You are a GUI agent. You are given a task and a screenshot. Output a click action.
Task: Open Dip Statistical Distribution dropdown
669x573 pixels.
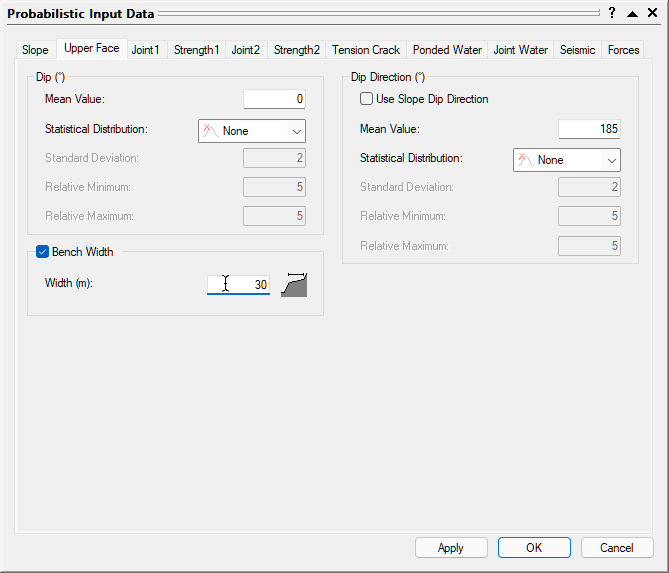pyautogui.click(x=252, y=131)
